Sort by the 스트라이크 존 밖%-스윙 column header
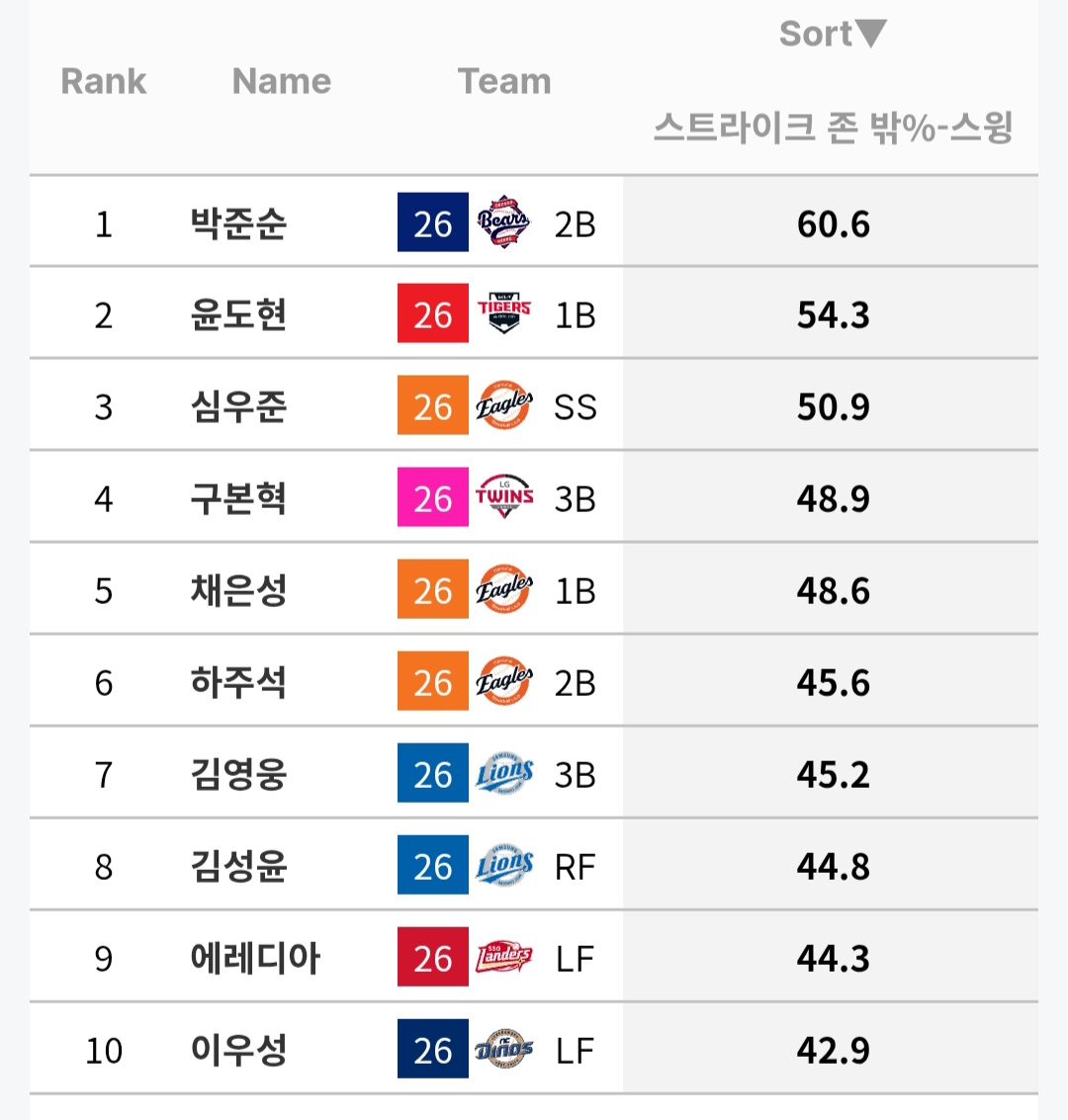The width and height of the screenshot is (1068, 1120). click(833, 127)
